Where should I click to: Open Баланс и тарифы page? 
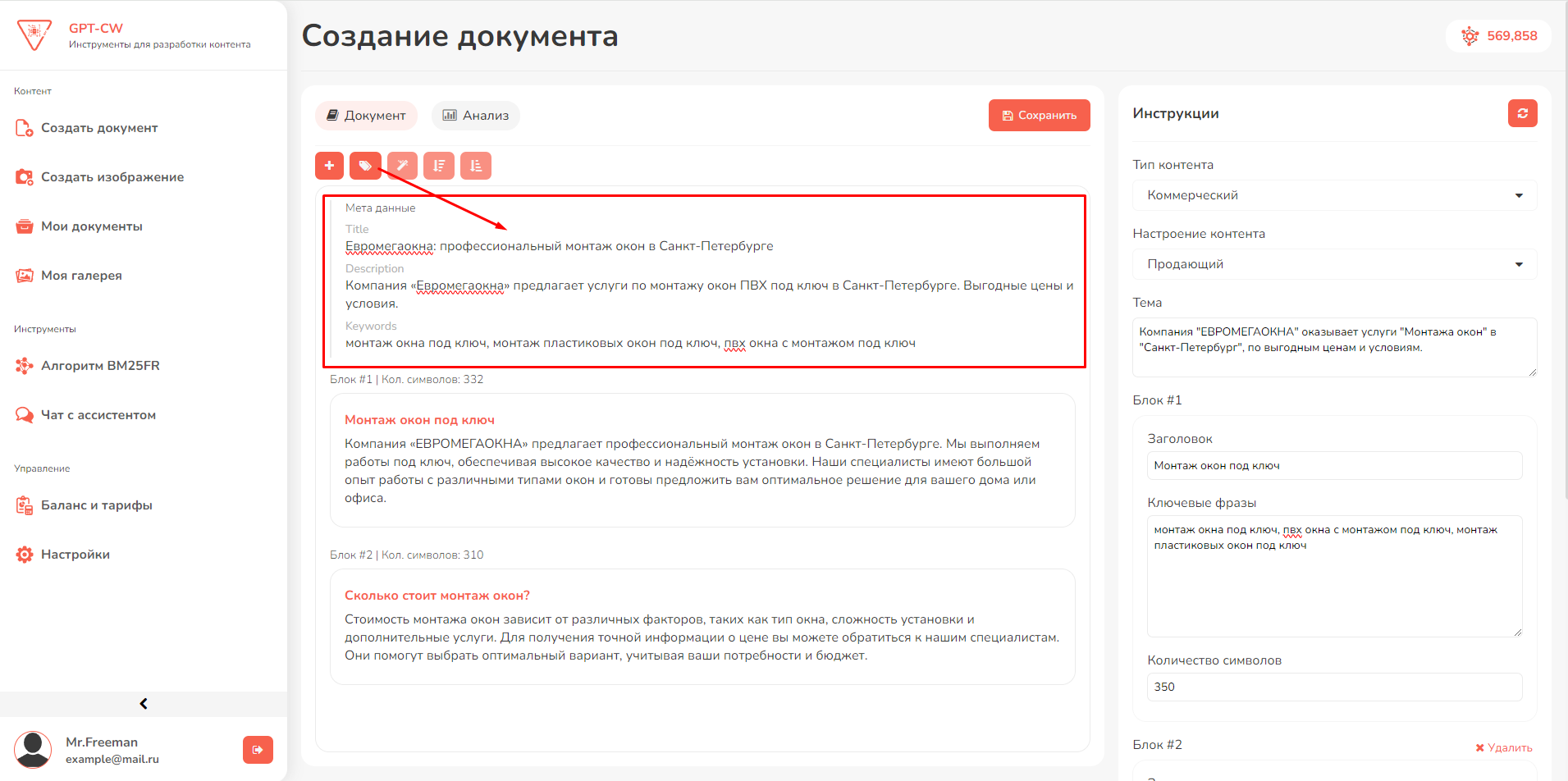97,505
